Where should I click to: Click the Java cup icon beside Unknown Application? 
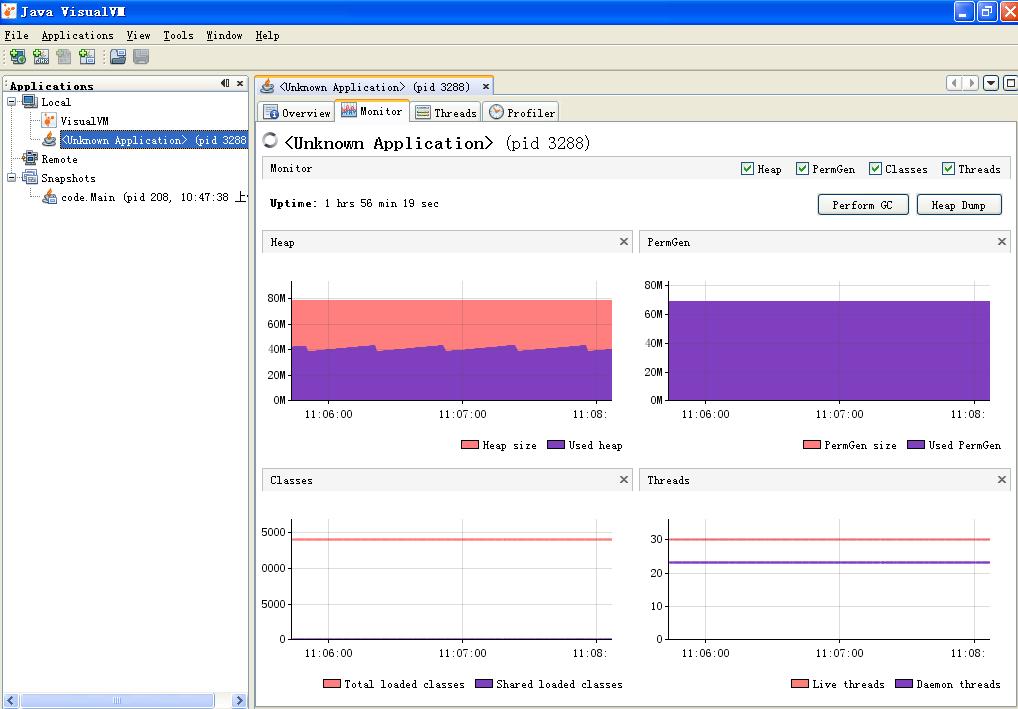[49, 139]
